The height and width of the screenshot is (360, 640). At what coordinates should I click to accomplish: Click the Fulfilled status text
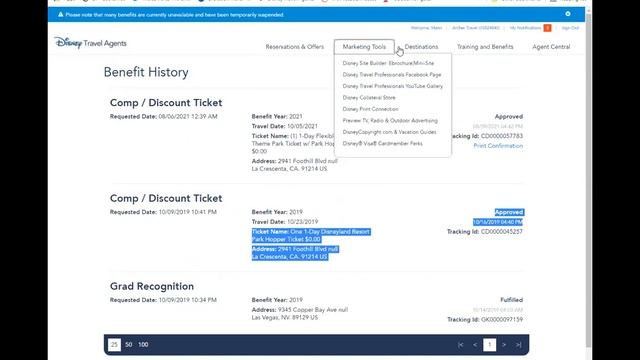511,300
